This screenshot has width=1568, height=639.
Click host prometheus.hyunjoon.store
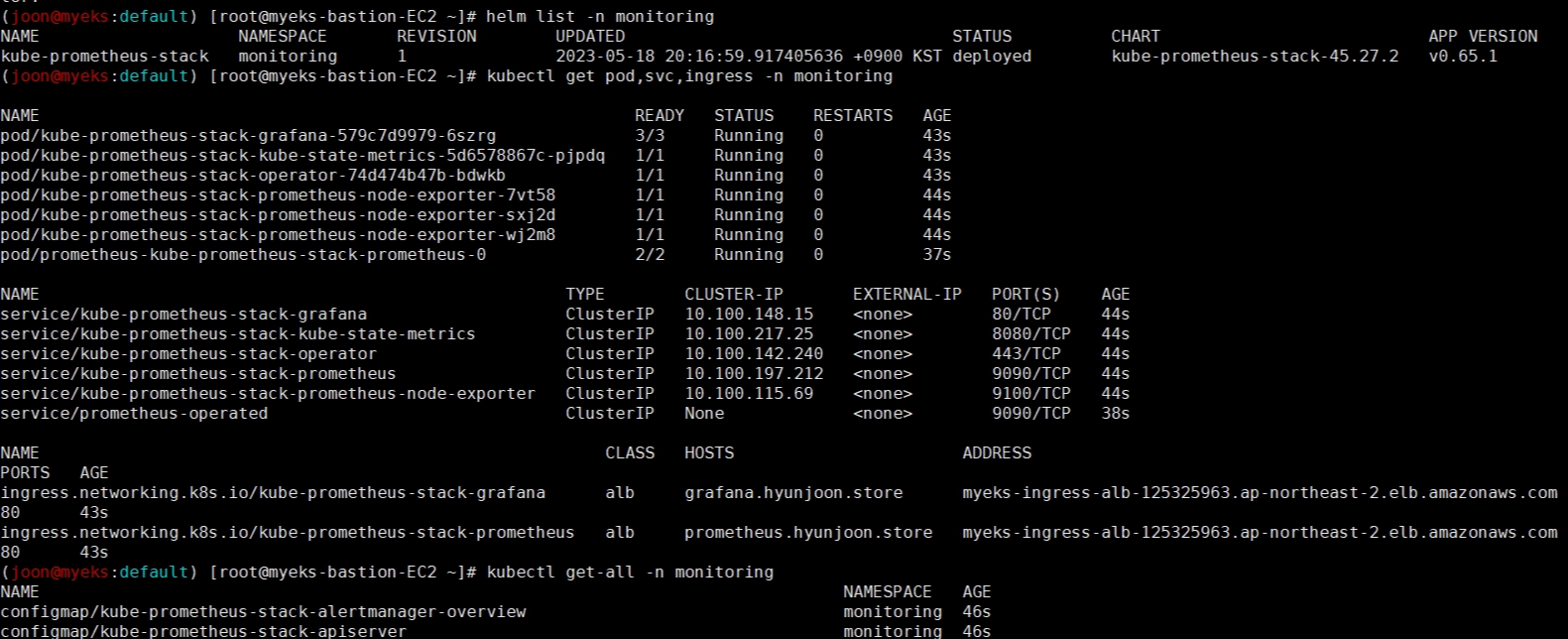(x=808, y=532)
